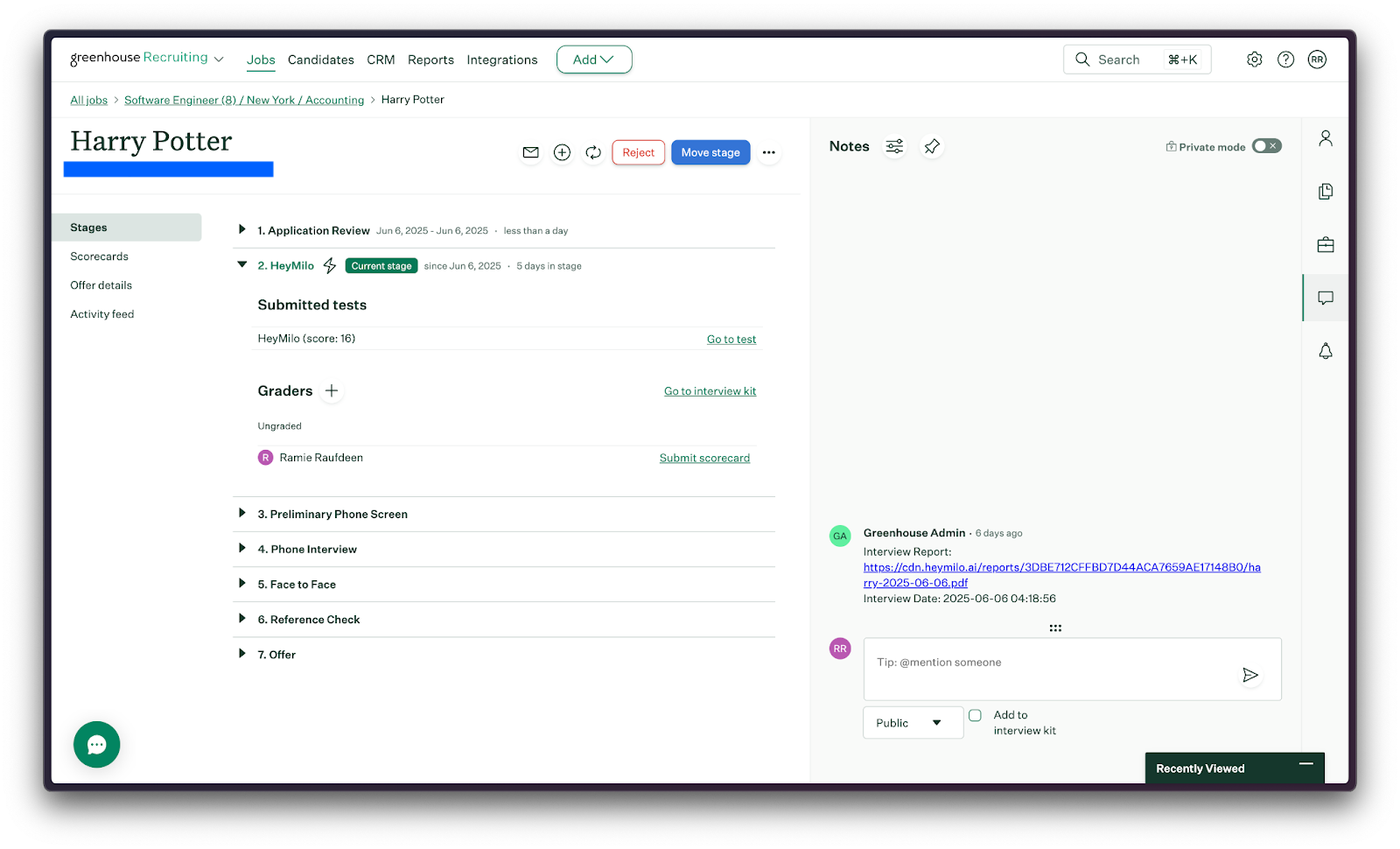Click the pin icon in Notes header
Viewport: 1400px width, 849px height.
(x=932, y=146)
